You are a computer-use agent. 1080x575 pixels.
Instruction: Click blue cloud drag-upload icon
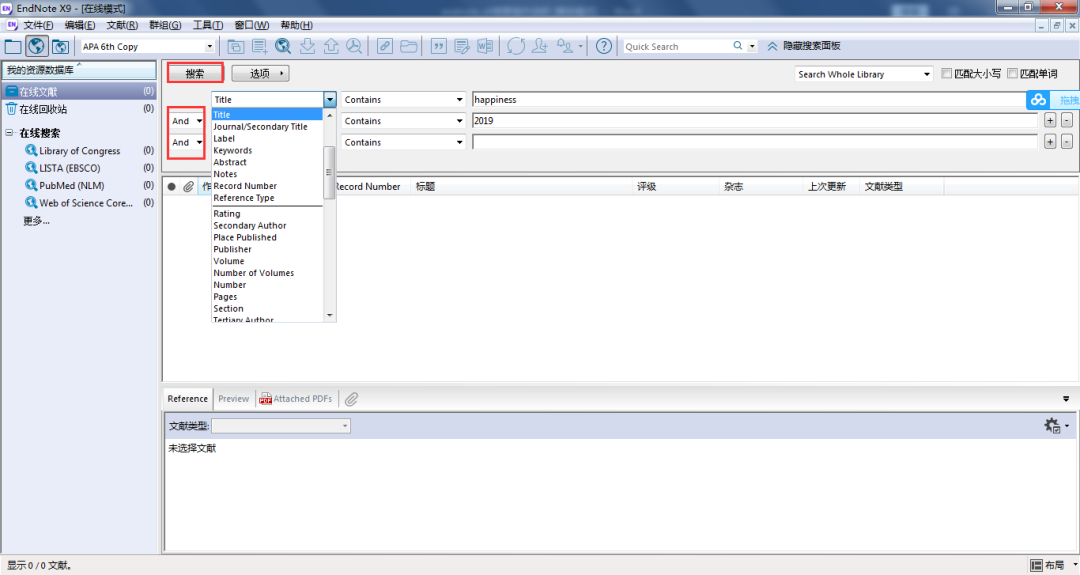1039,100
